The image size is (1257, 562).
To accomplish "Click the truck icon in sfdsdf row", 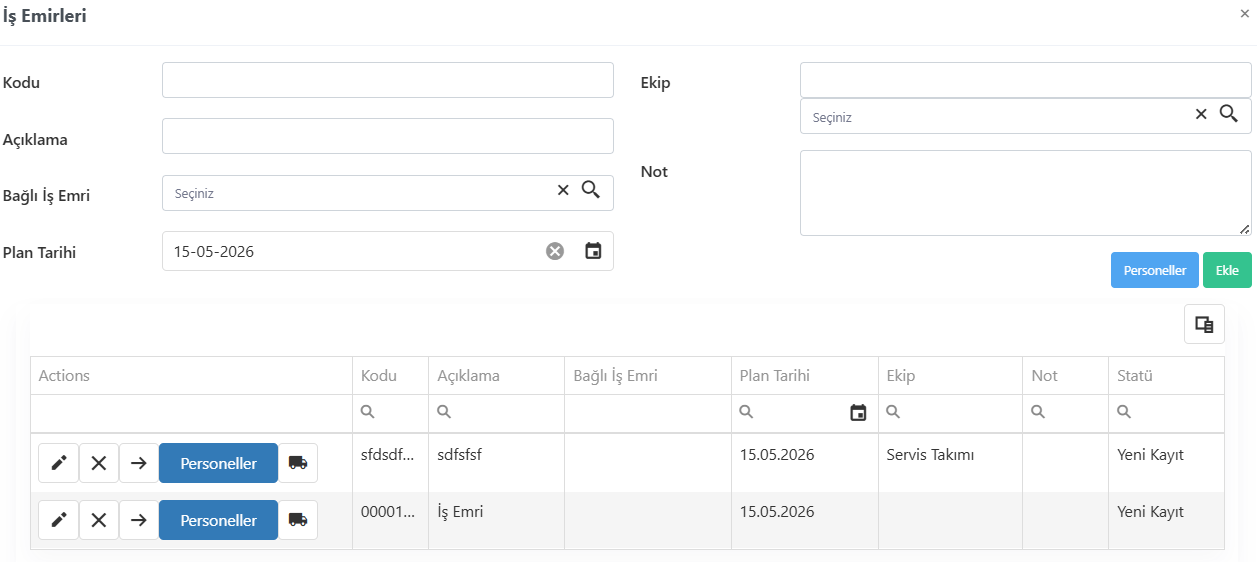I will point(297,463).
